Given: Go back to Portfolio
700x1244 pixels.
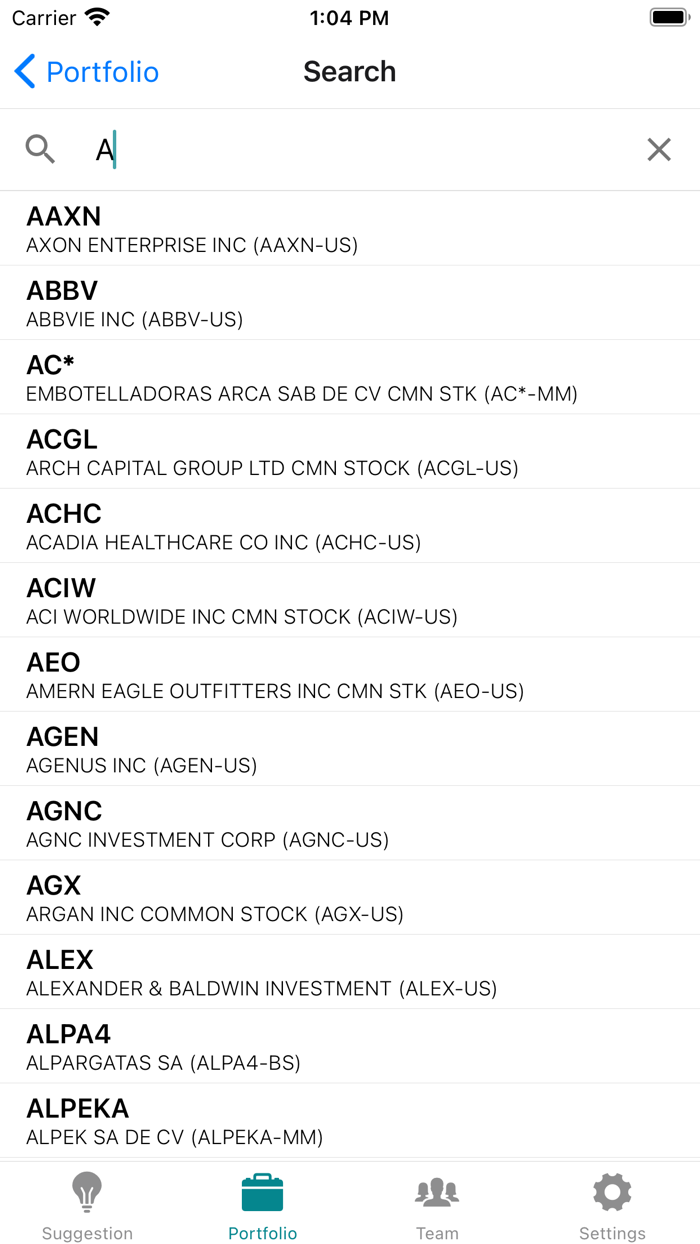Looking at the screenshot, I should coord(87,72).
